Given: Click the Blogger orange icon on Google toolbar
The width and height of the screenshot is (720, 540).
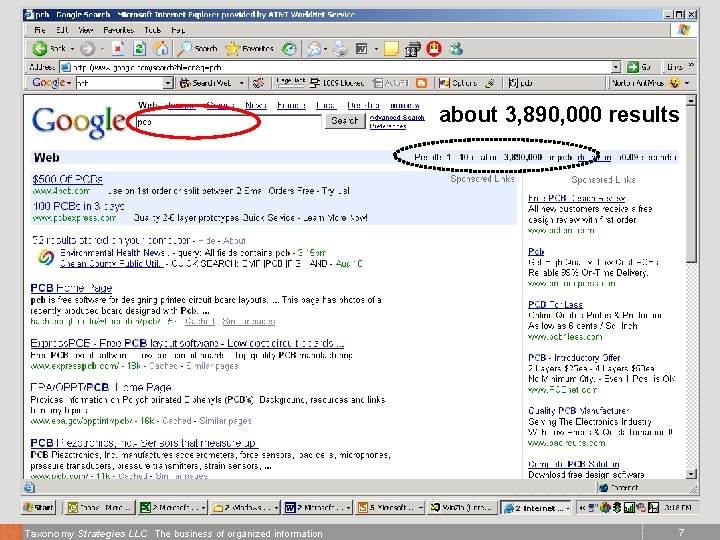Looking at the screenshot, I should pos(421,83).
